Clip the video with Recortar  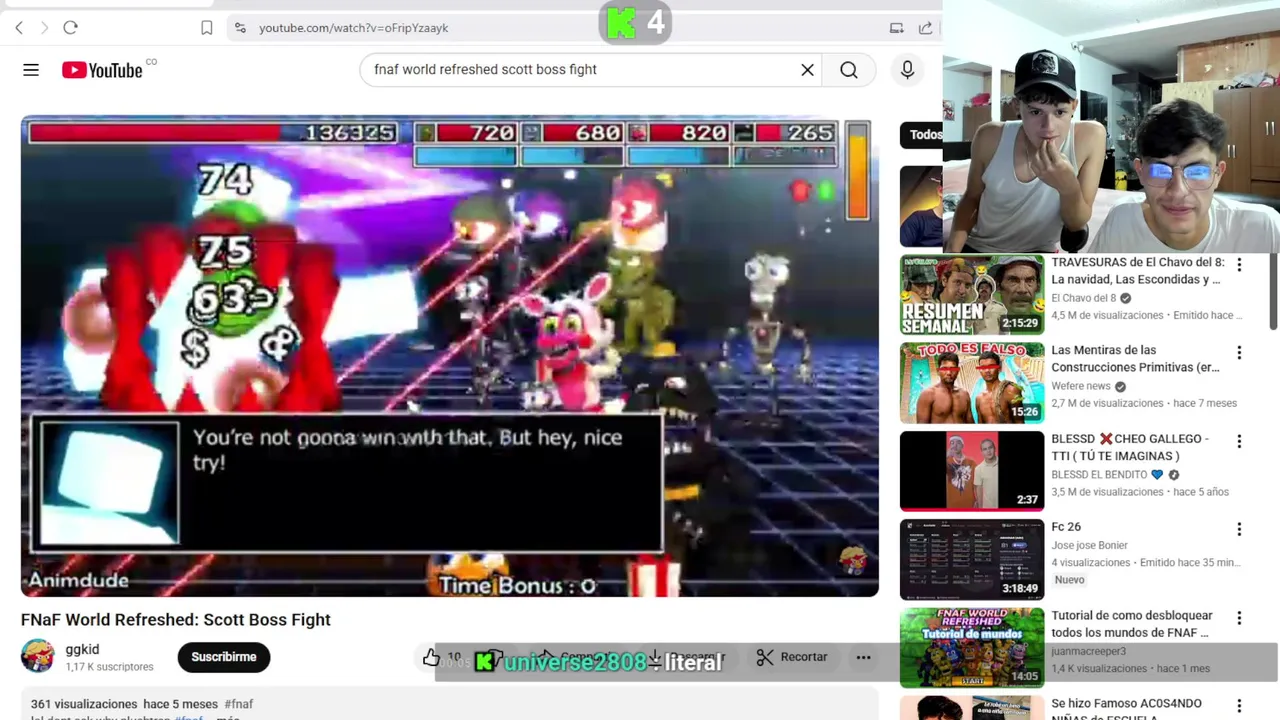pyautogui.click(x=792, y=657)
